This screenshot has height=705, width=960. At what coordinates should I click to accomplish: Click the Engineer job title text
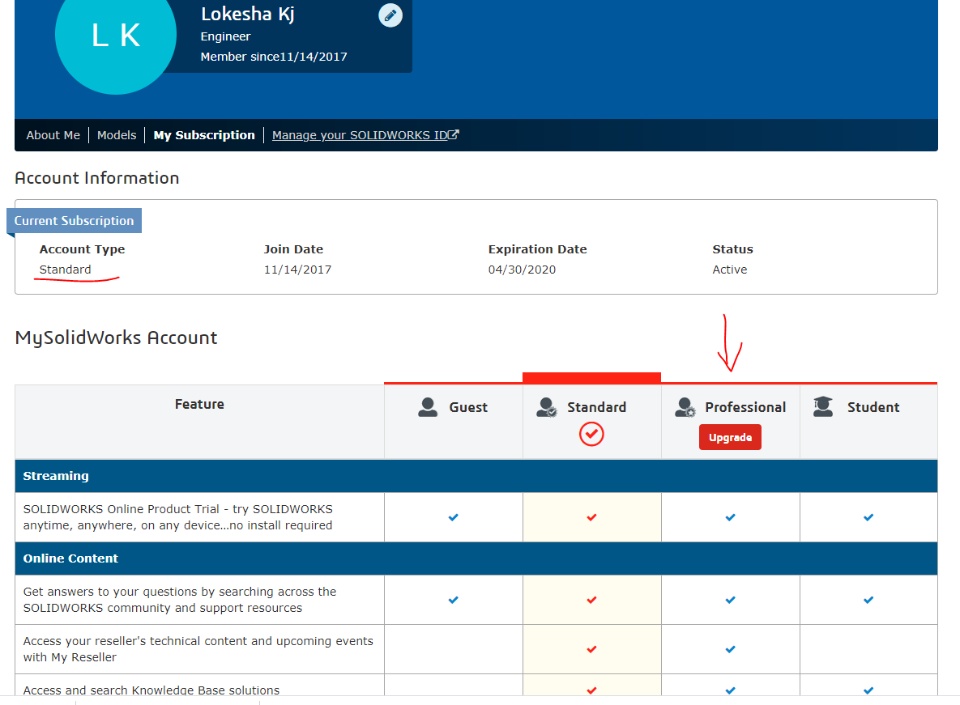click(225, 37)
